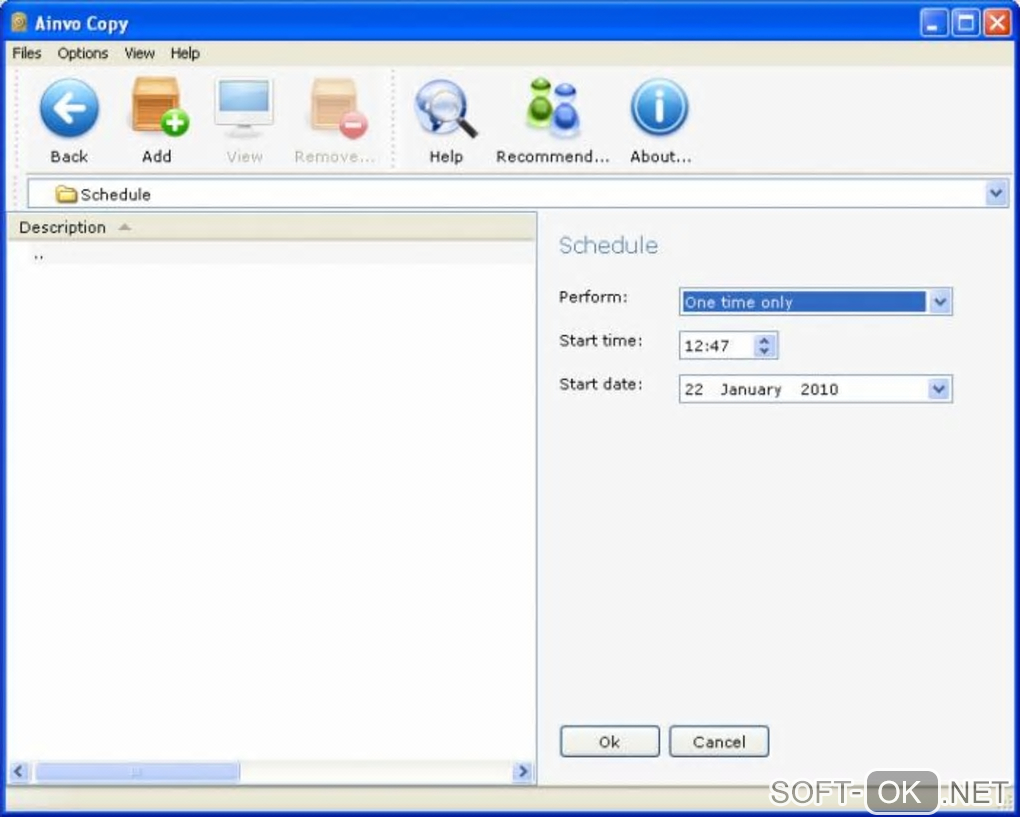The image size is (1020, 817).
Task: Click the Start time field showing 12:47
Action: coord(728,345)
